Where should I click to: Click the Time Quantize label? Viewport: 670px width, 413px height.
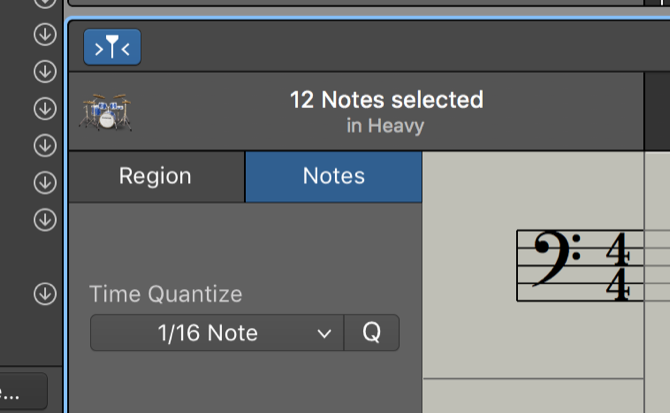(166, 294)
